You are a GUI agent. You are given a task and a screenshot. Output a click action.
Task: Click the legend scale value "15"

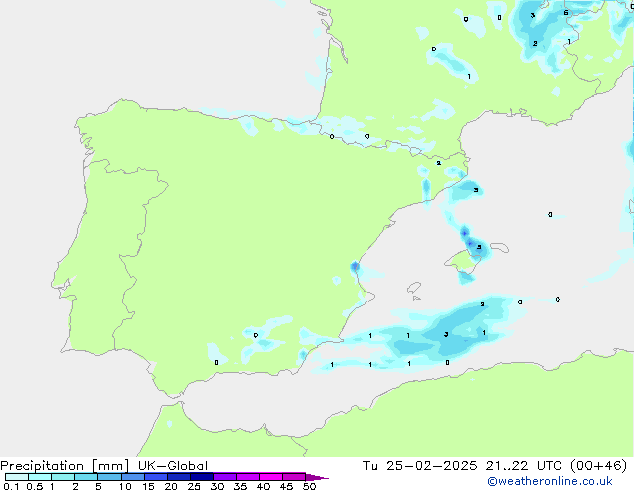click(x=148, y=486)
